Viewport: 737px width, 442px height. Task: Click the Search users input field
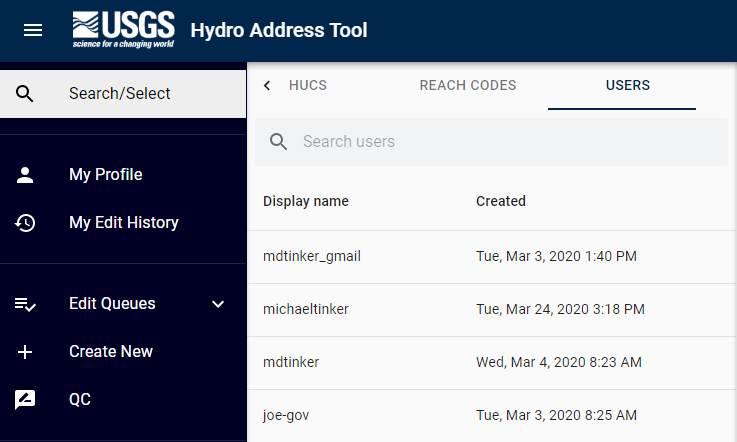500,142
